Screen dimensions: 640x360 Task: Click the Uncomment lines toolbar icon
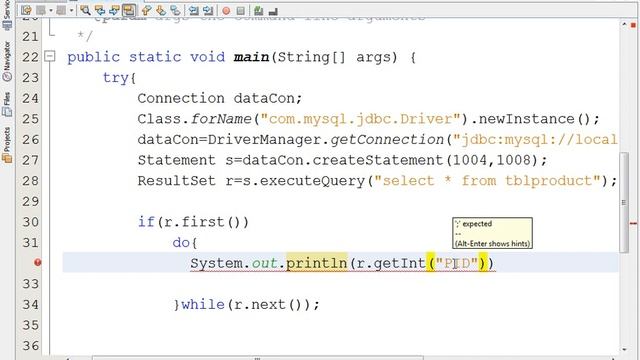[x=273, y=11]
